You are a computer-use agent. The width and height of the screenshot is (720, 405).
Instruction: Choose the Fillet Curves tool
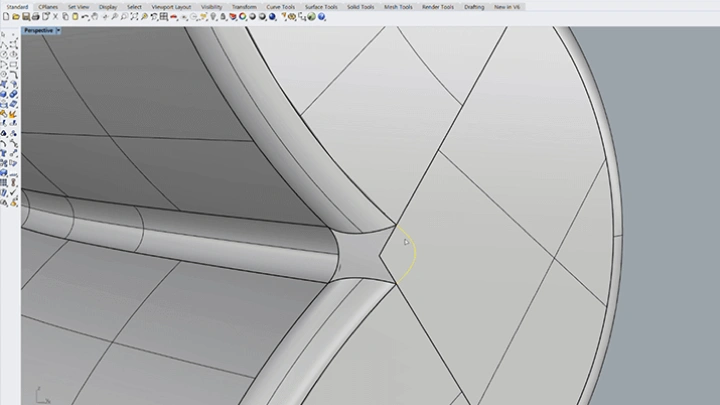13,74
